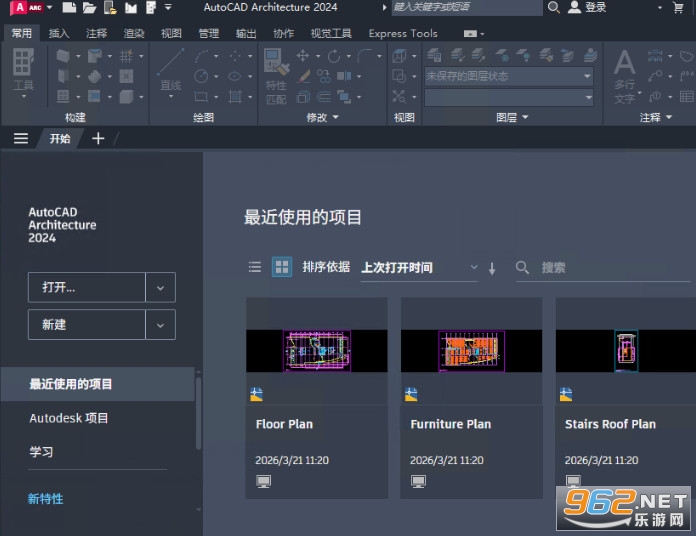Select the 特性匹配 match properties tool
696x536 pixels.
[277, 76]
